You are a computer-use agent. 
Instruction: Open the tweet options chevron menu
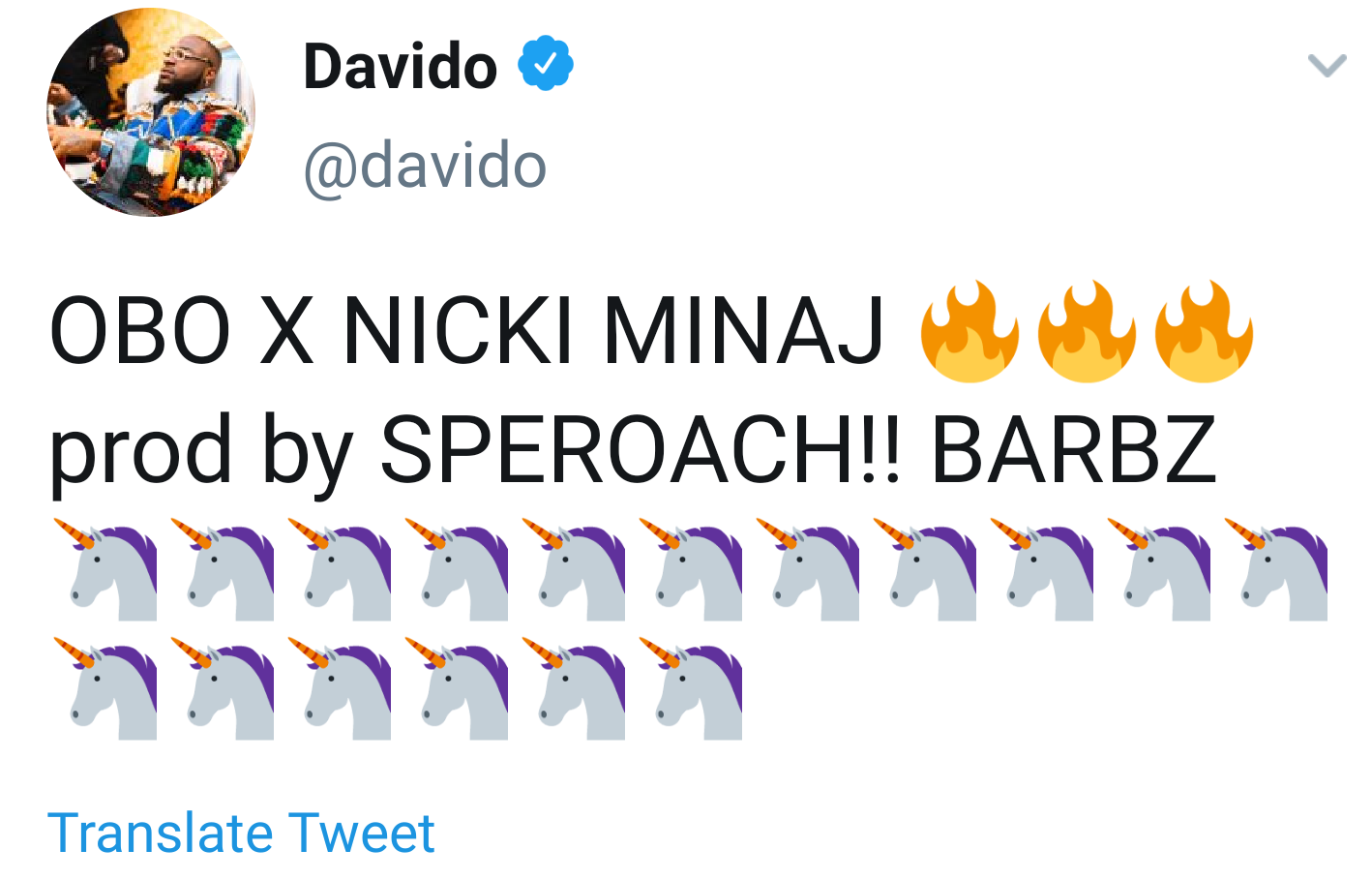pos(1327,66)
